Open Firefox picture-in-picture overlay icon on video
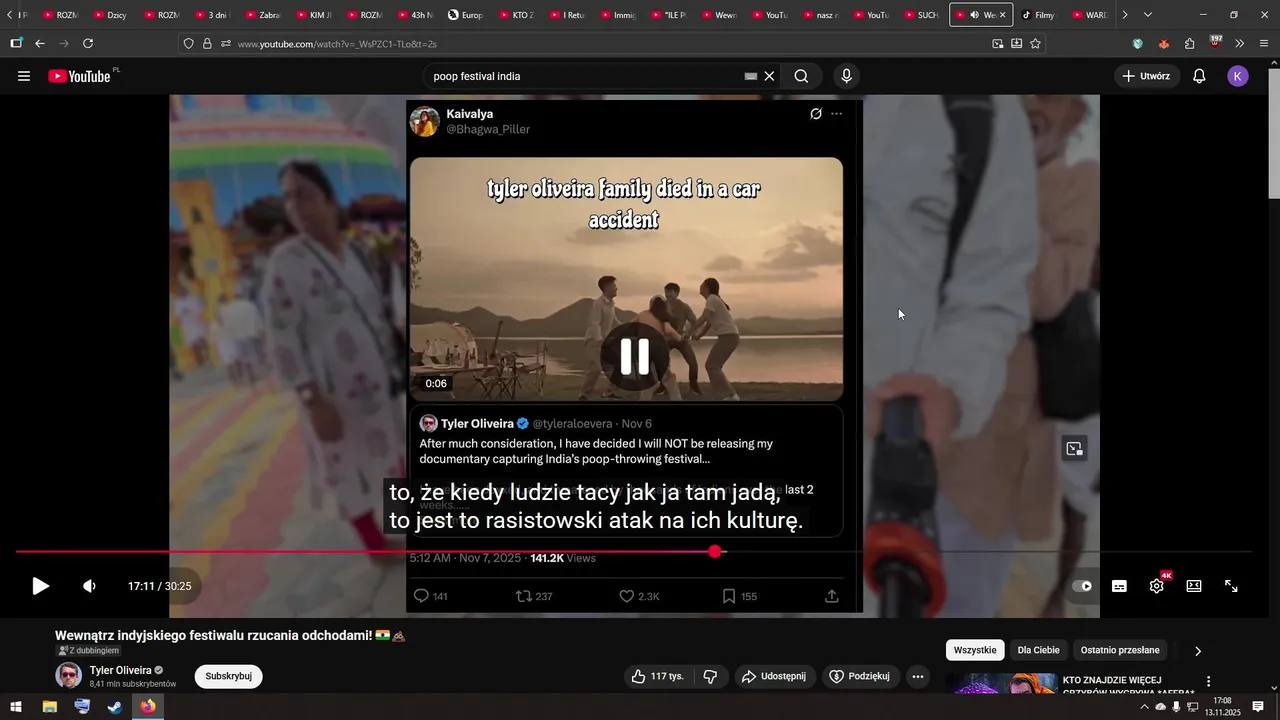This screenshot has width=1280, height=720. (x=1075, y=449)
